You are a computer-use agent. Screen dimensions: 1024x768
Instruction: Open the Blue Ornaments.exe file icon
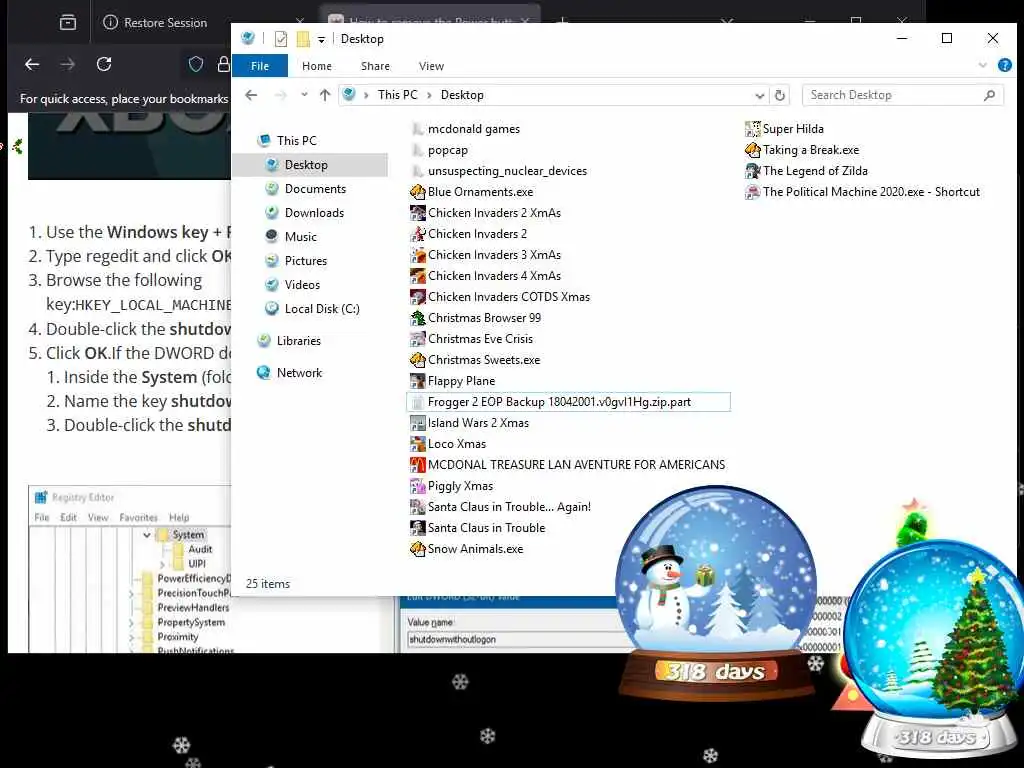[x=417, y=192]
